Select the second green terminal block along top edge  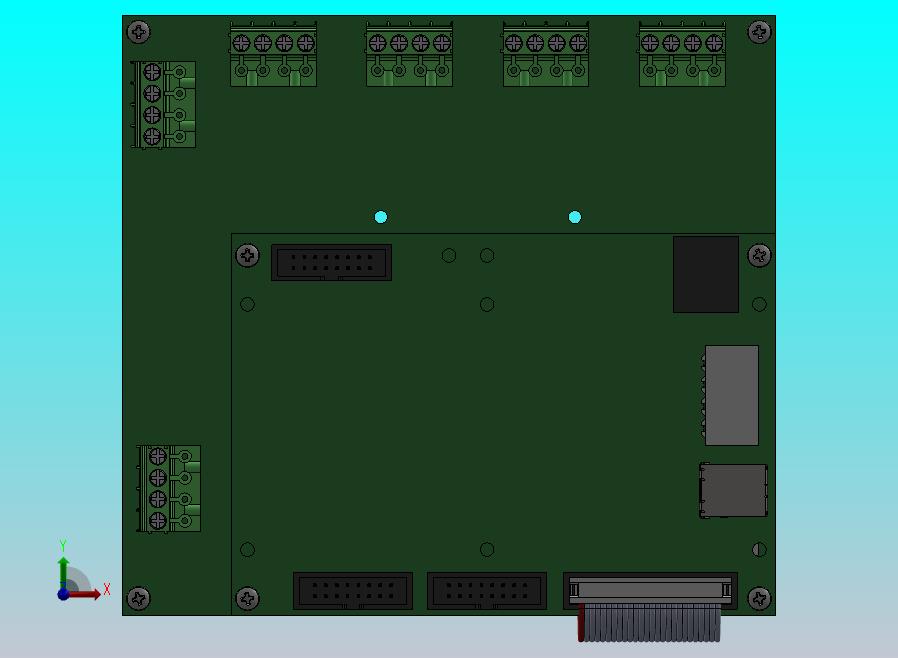[x=409, y=54]
